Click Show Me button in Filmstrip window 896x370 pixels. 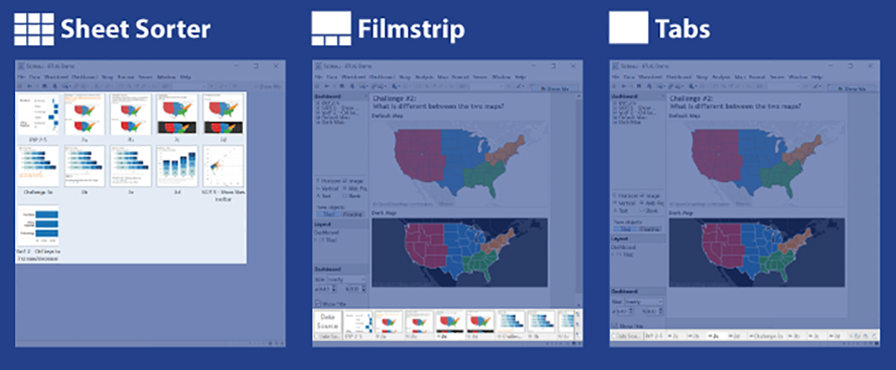[x=555, y=89]
